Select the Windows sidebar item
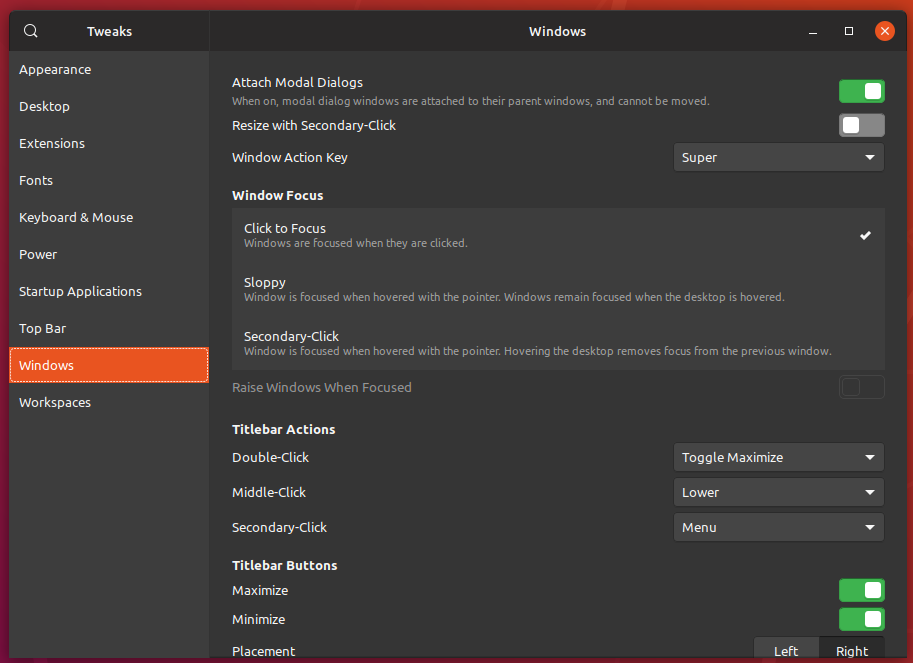913x663 pixels. pos(109,366)
